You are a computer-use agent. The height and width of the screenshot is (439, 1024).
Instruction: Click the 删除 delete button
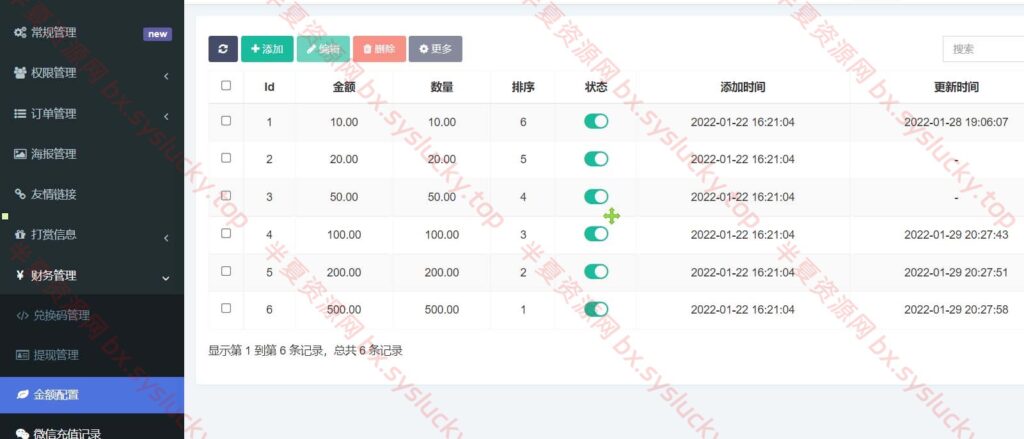[379, 49]
